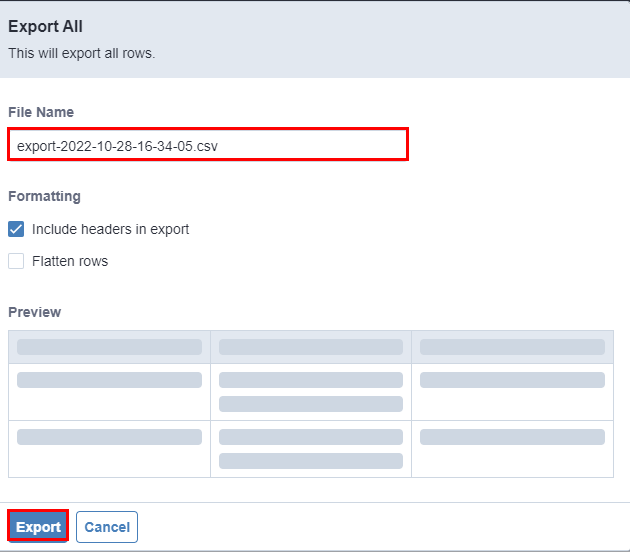
Task: Click the "Include headers in export" label text
Action: pyautogui.click(x=110, y=229)
